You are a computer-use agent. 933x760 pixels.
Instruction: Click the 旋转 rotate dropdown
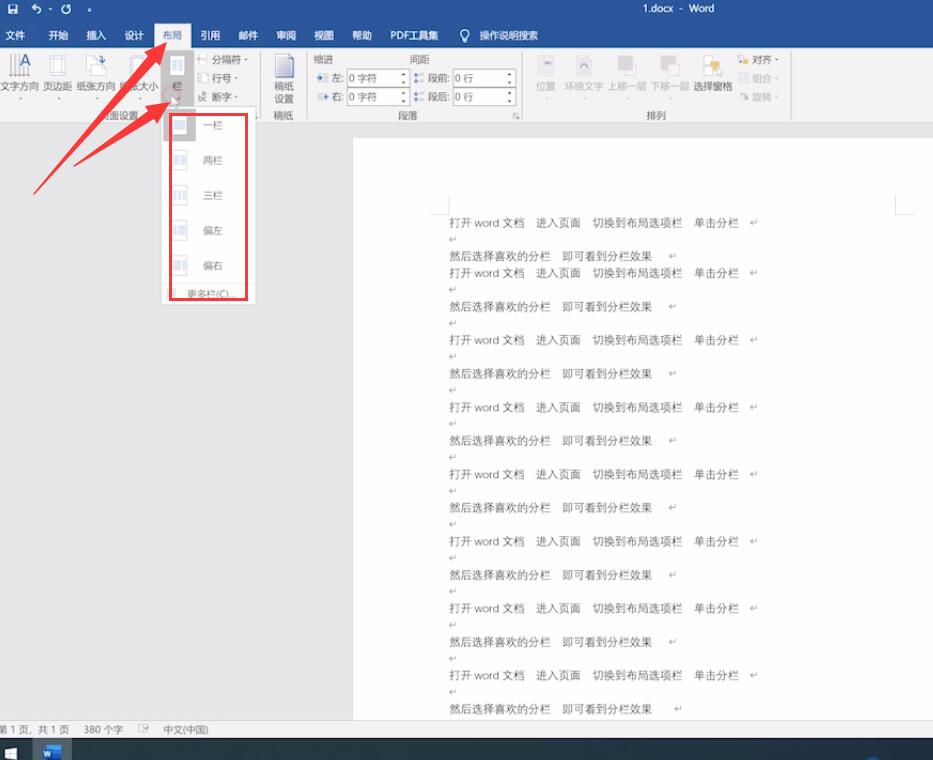click(757, 96)
